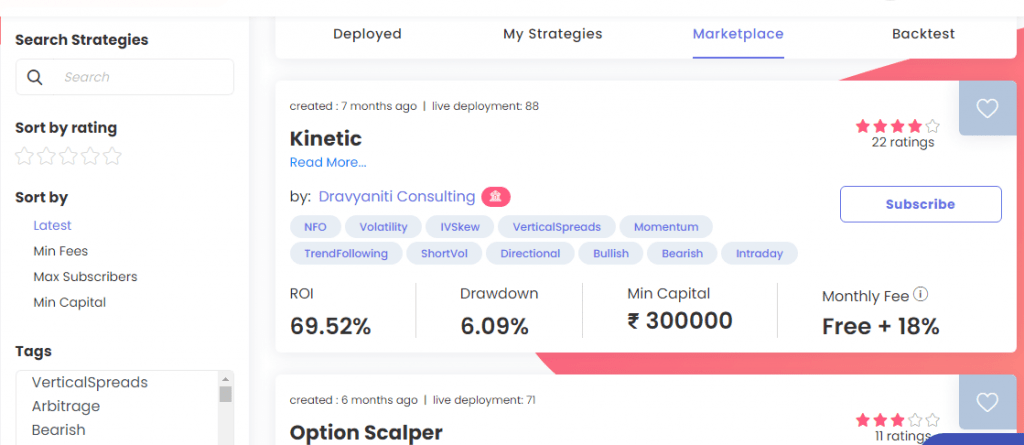Viewport: 1024px width, 445px height.
Task: Click Kinetic's star rating display
Action: pos(897,125)
